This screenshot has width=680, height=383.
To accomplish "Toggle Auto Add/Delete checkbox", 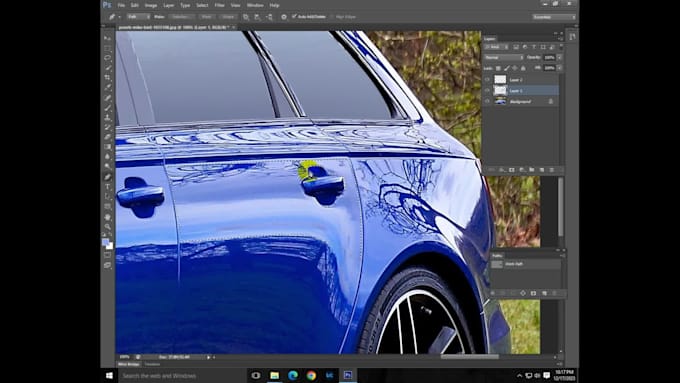I will tap(294, 16).
